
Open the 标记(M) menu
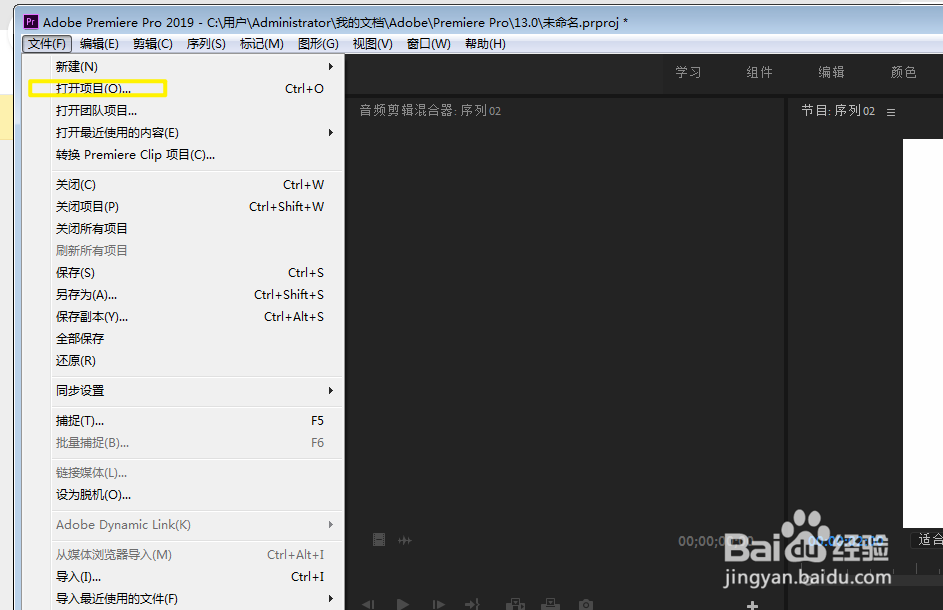tap(262, 44)
